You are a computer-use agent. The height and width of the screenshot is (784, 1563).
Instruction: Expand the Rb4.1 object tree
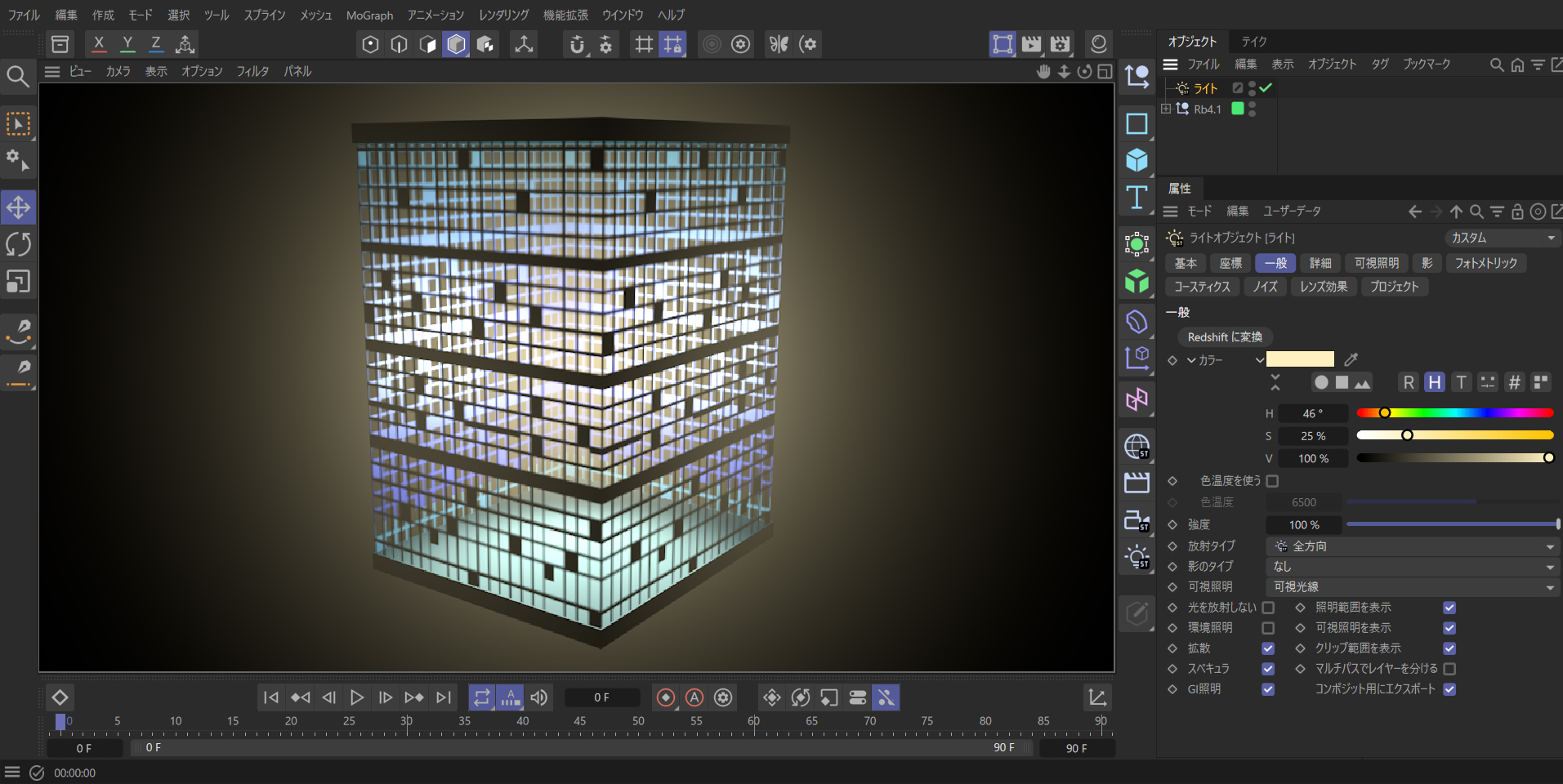[1166, 109]
